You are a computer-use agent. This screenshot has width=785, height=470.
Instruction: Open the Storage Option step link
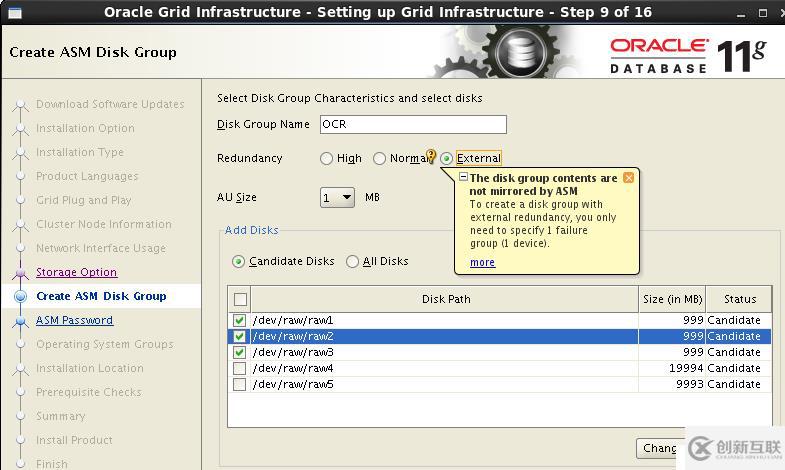(x=76, y=272)
